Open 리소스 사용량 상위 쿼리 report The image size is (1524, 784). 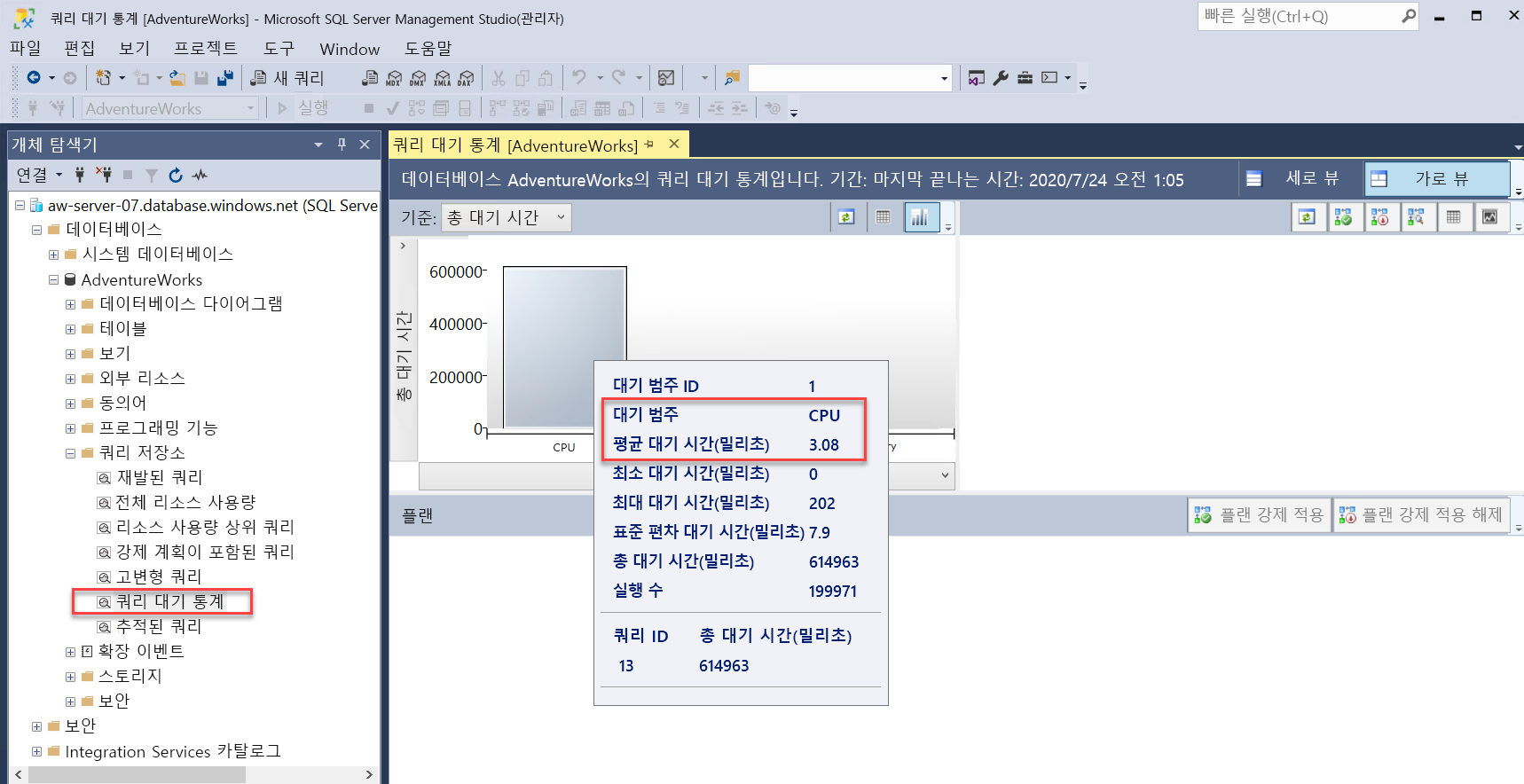point(205,528)
